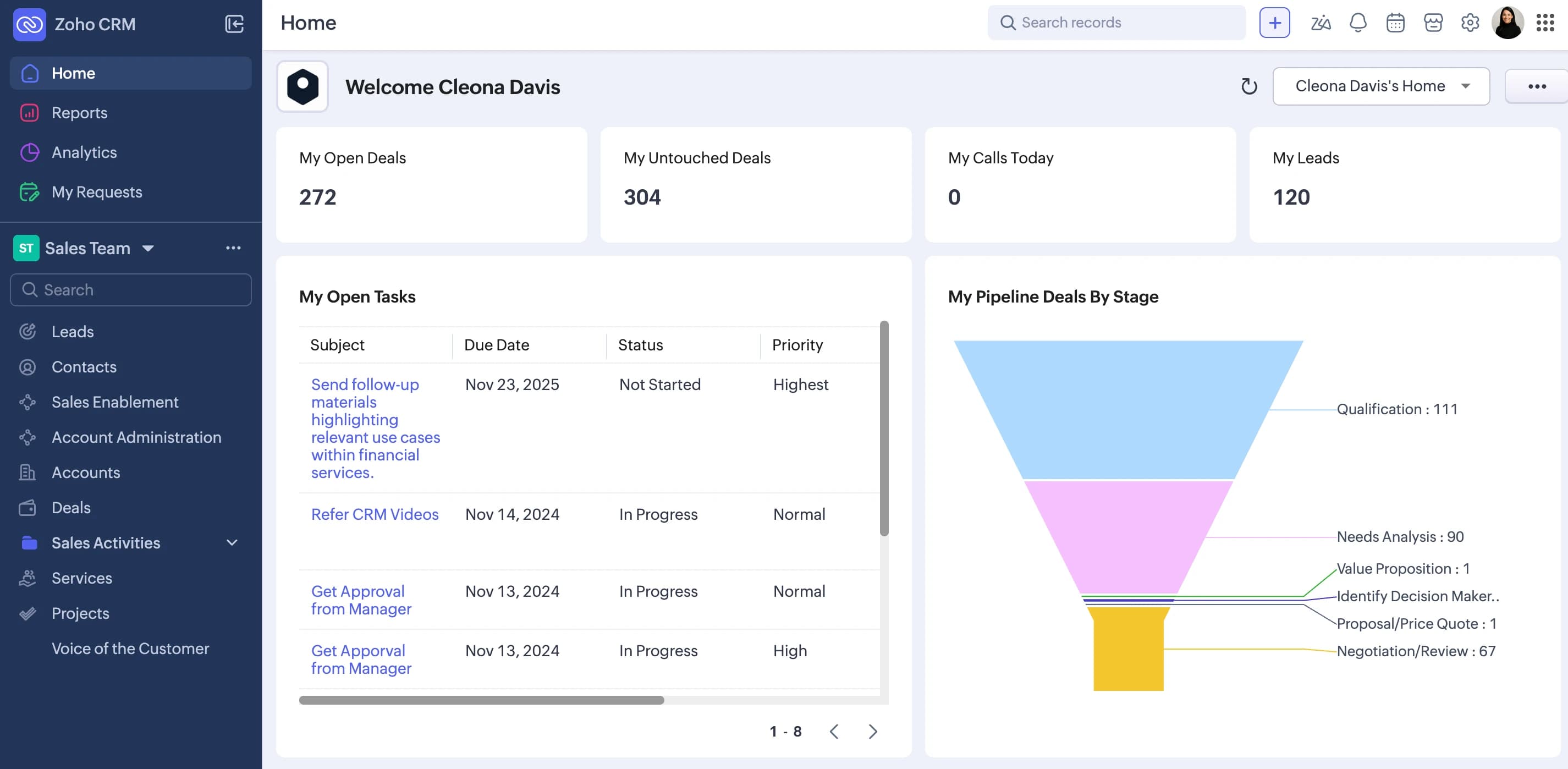Click the yellow Negotiation/Review funnel segment

[x=1129, y=649]
